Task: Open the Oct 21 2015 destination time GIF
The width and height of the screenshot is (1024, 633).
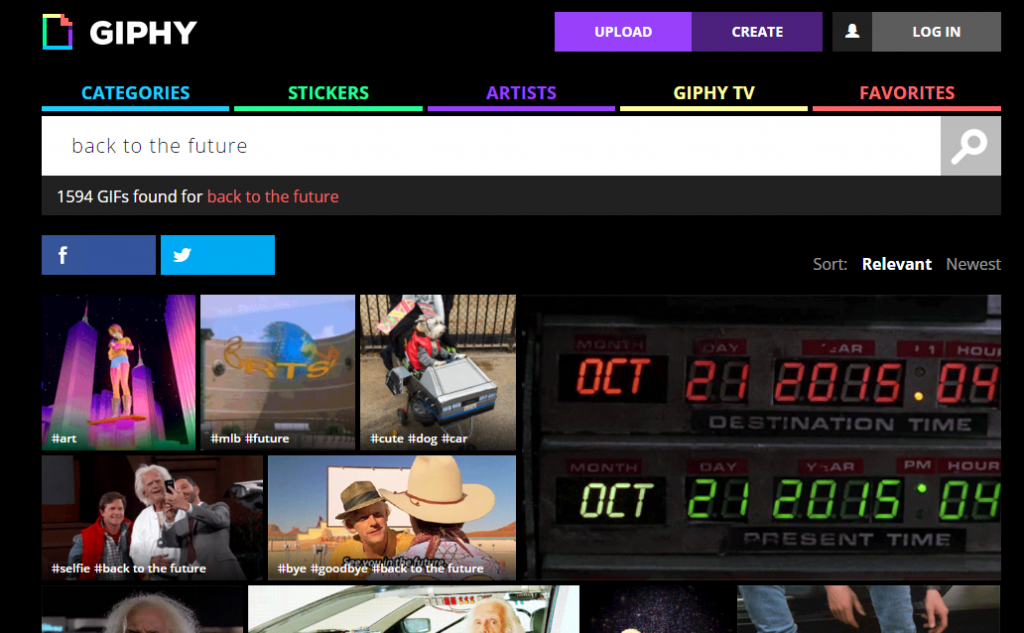Action: [761, 437]
